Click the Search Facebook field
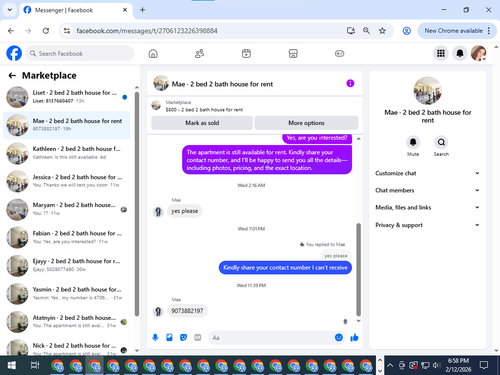Image resolution: width=500 pixels, height=375 pixels. (x=80, y=53)
